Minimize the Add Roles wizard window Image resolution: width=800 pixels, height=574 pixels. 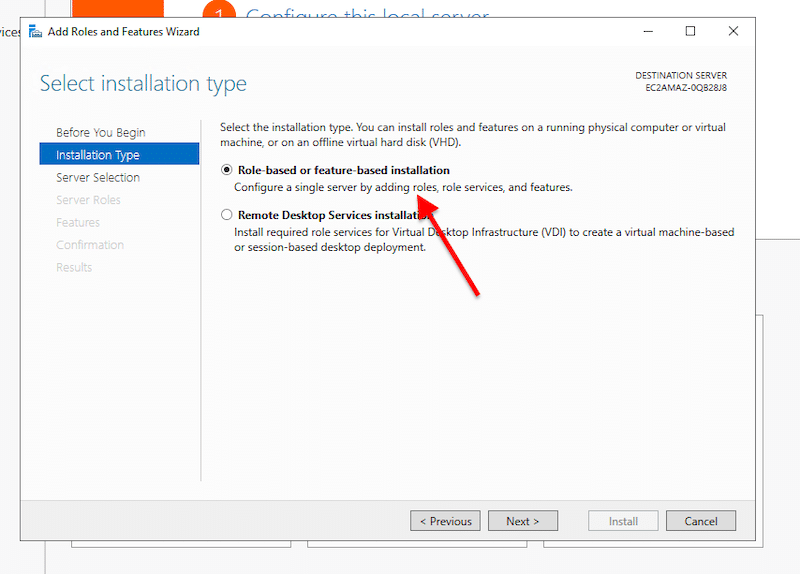point(648,32)
